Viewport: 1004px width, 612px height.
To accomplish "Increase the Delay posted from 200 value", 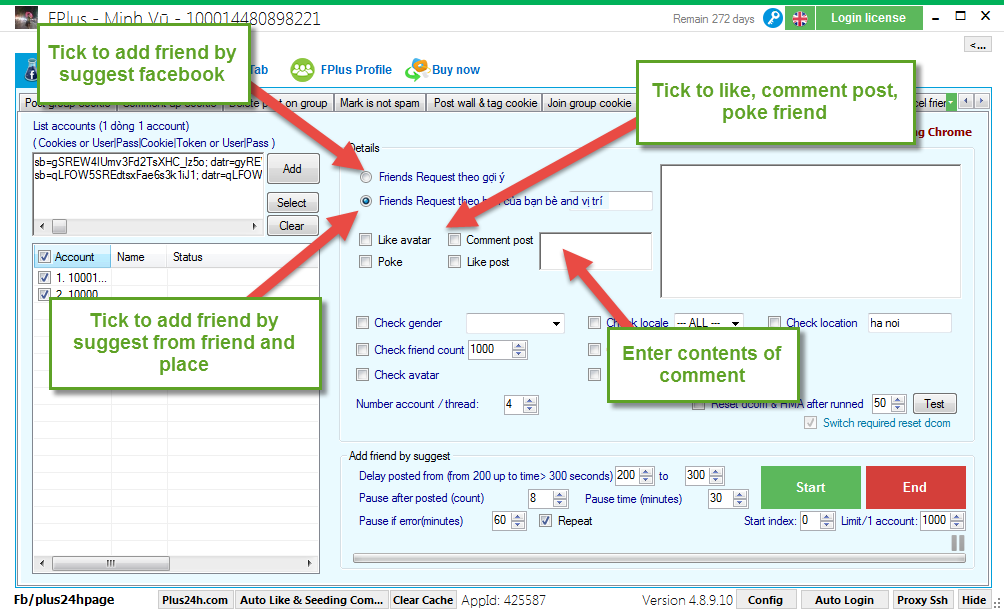I will coord(647,472).
